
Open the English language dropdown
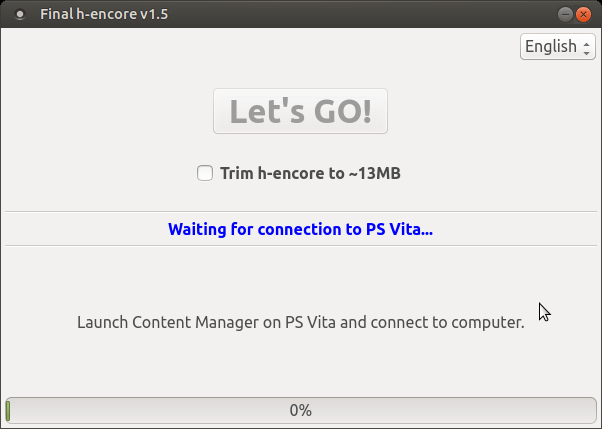click(x=557, y=46)
